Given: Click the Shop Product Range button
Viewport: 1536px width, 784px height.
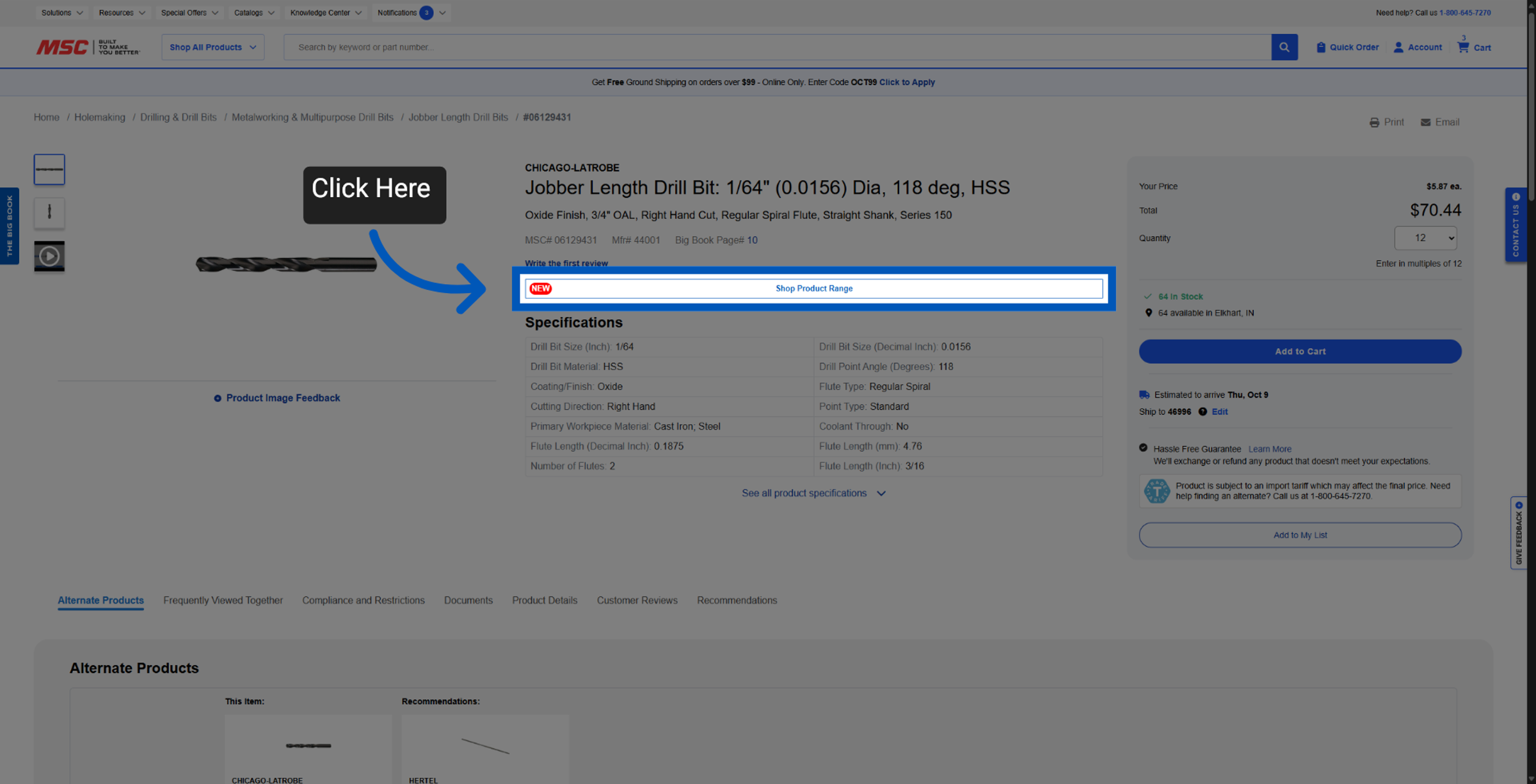Looking at the screenshot, I should 813,289.
